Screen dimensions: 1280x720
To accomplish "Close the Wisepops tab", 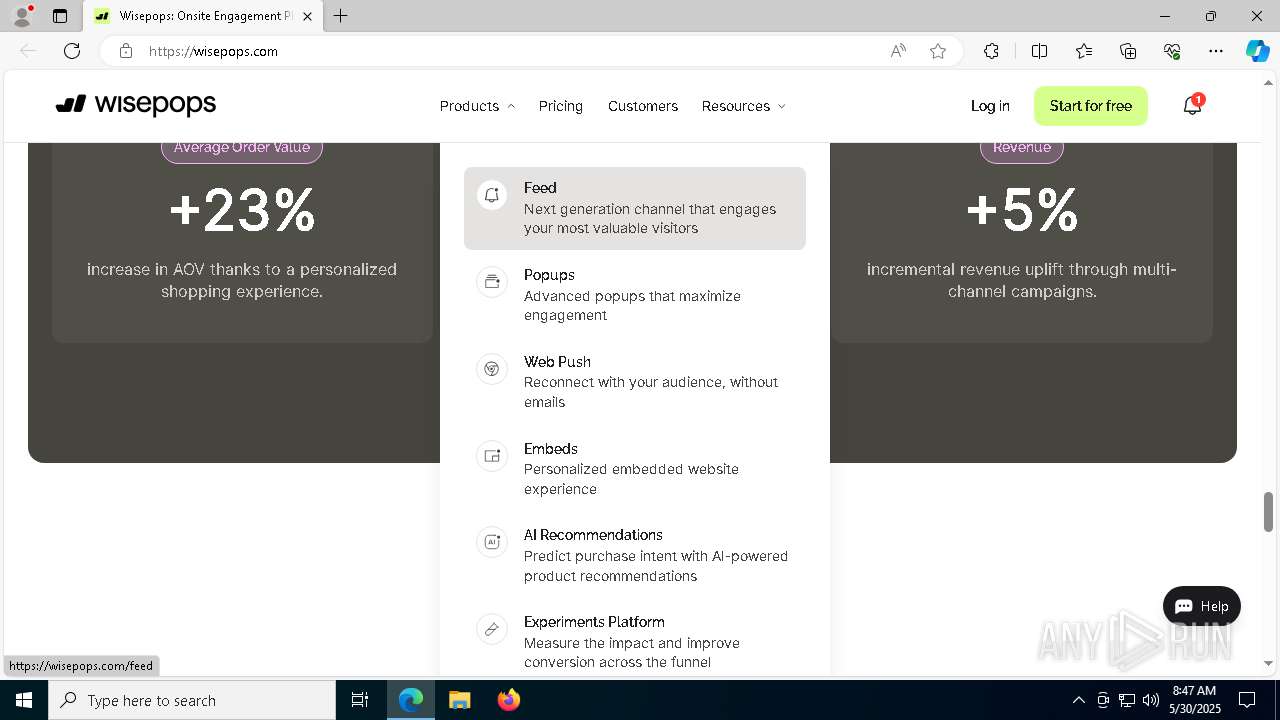I will [307, 16].
